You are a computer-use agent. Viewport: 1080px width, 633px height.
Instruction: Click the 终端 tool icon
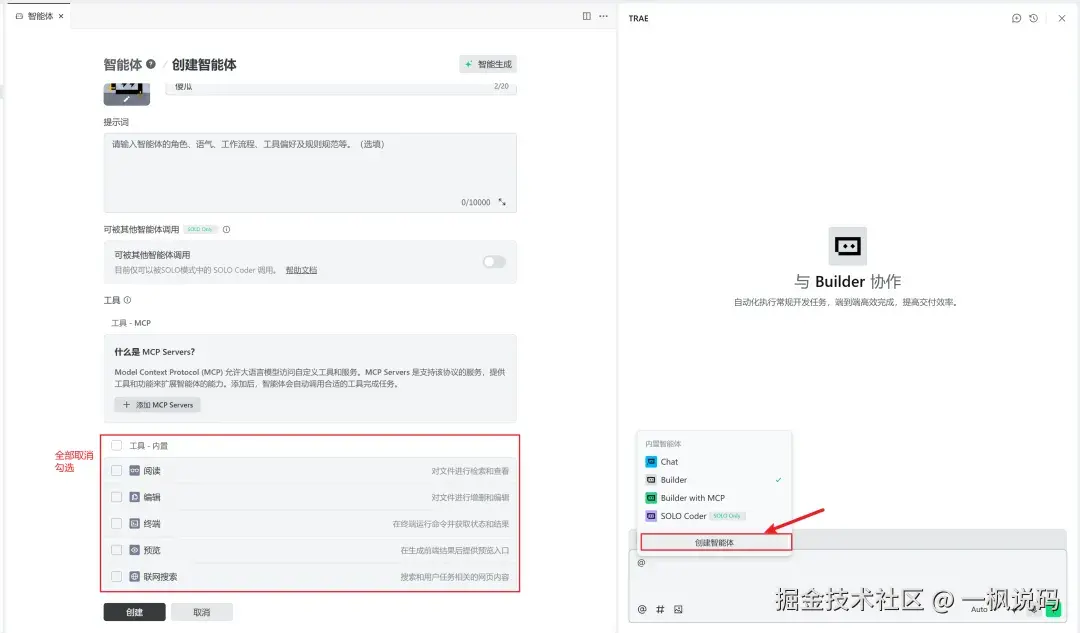click(134, 523)
